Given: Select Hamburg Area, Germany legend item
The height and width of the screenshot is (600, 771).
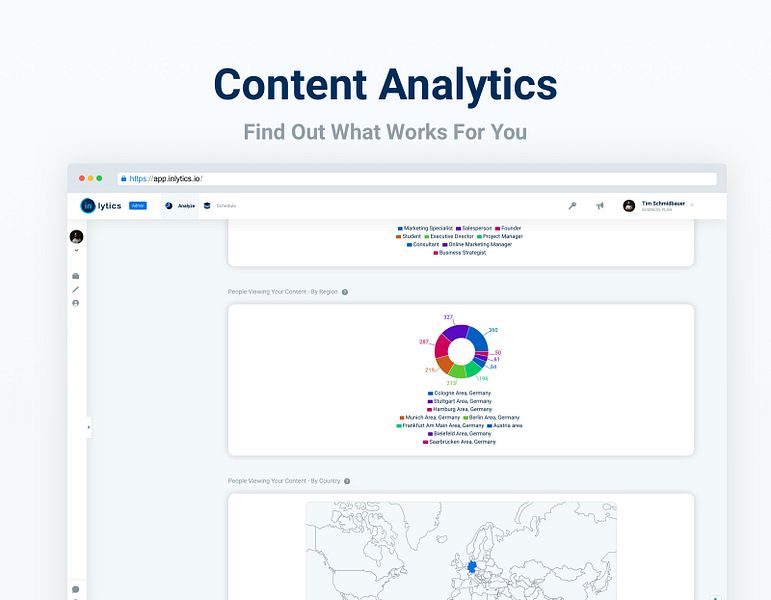Looking at the screenshot, I should (x=459, y=409).
